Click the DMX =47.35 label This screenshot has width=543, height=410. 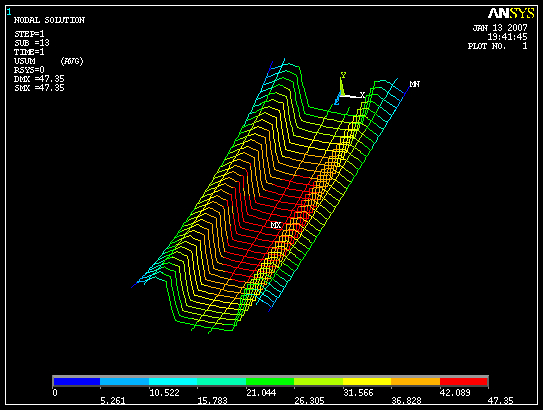click(39, 79)
